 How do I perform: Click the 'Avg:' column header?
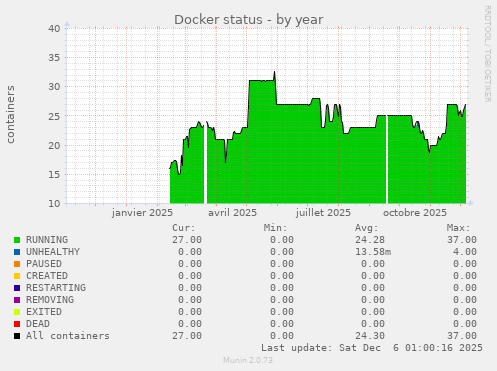click(367, 228)
